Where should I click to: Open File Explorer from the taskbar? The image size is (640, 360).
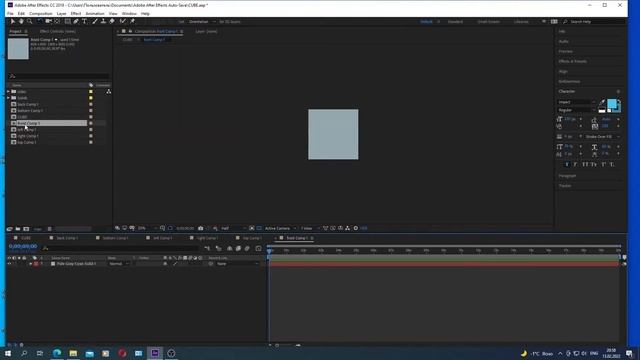point(73,353)
